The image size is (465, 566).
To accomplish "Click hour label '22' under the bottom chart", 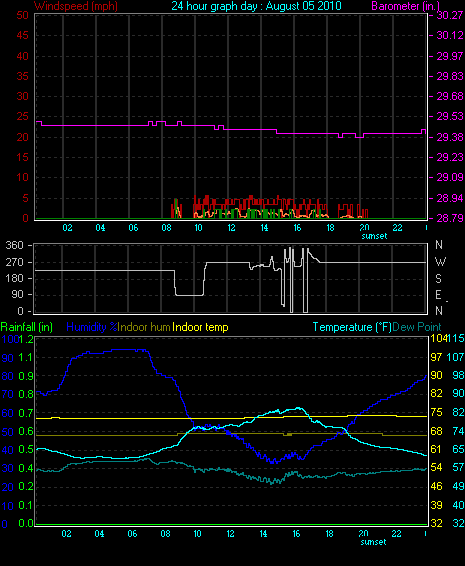I will (397, 534).
